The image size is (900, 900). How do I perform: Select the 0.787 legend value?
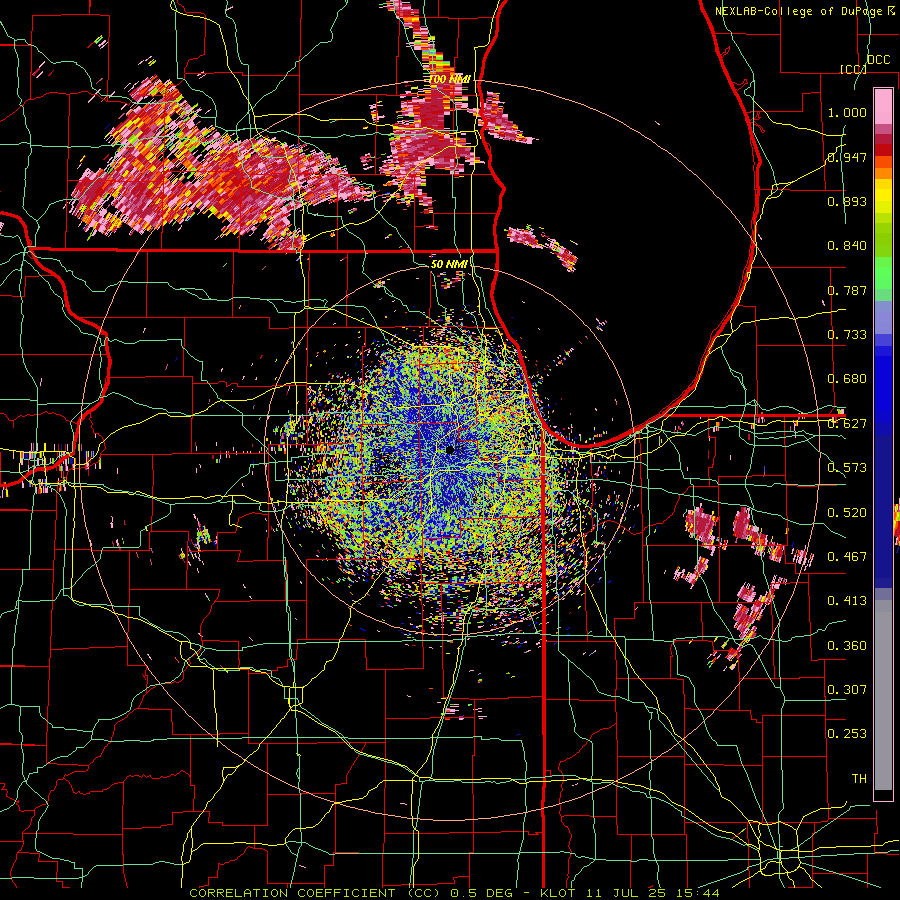click(847, 290)
